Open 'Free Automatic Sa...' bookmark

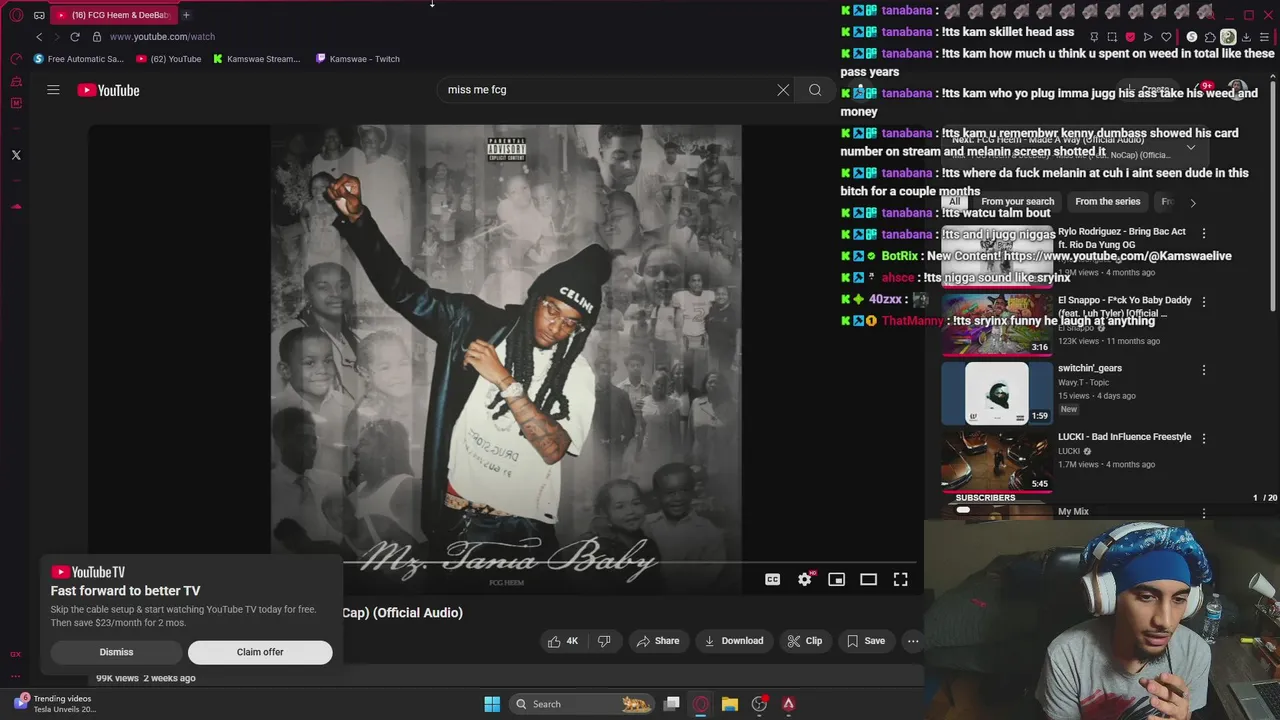[x=79, y=59]
